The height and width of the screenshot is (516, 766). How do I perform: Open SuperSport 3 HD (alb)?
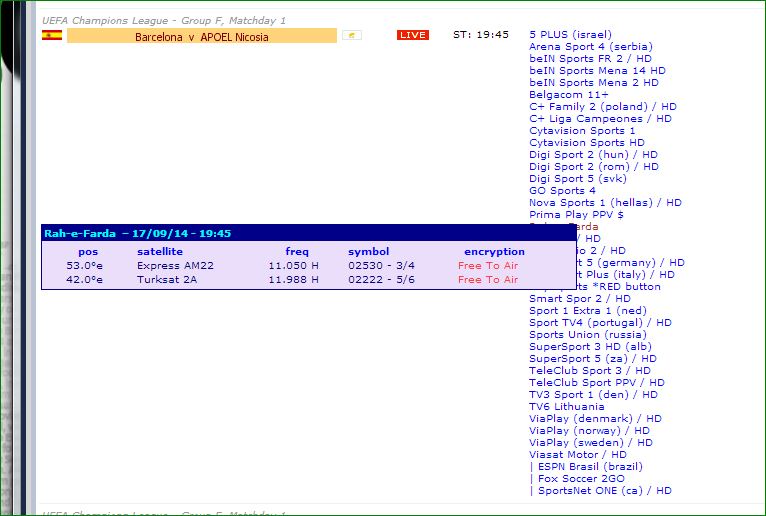tap(590, 346)
